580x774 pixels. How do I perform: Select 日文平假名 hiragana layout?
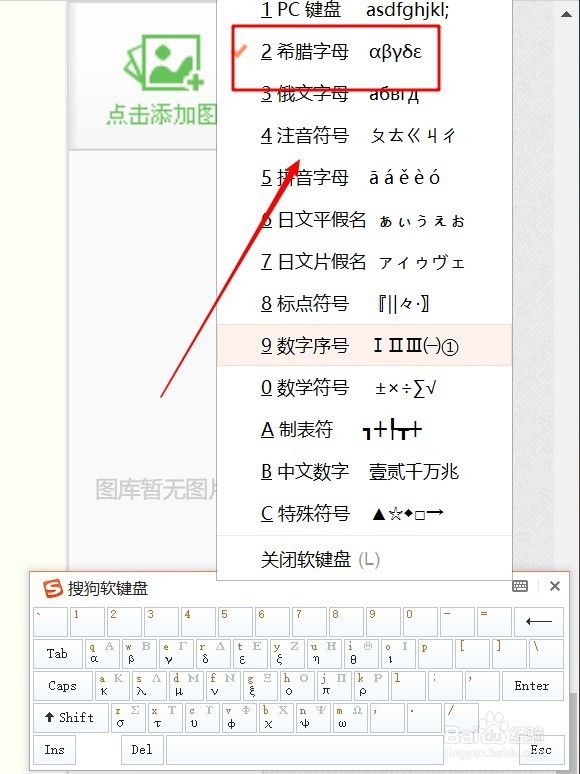[364, 220]
